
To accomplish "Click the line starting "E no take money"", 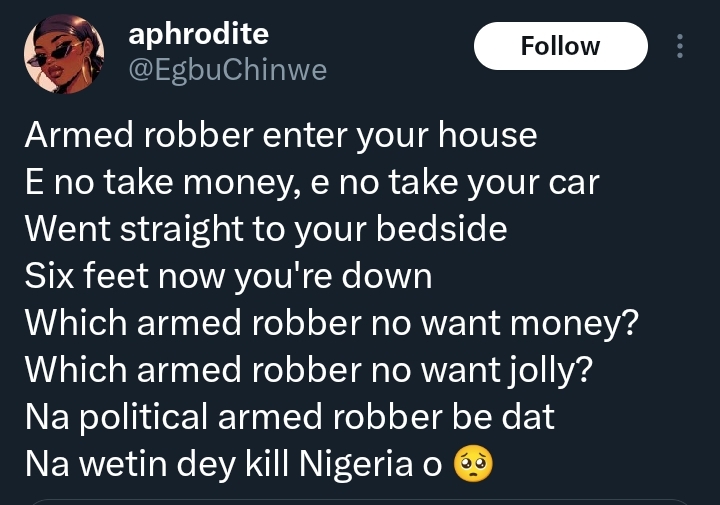I will point(311,182).
